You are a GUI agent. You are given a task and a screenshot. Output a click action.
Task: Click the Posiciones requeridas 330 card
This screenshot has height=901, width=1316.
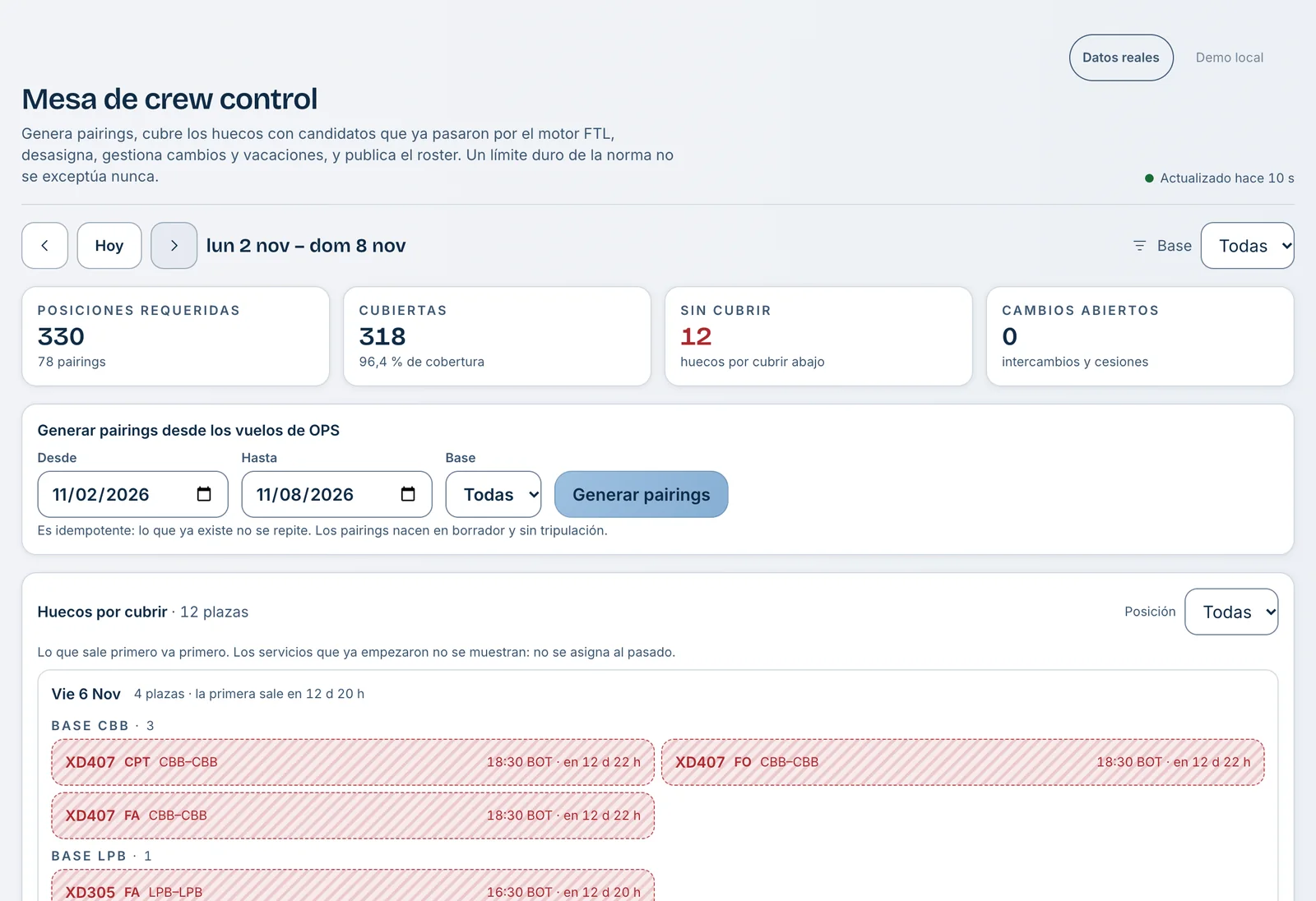[175, 336]
